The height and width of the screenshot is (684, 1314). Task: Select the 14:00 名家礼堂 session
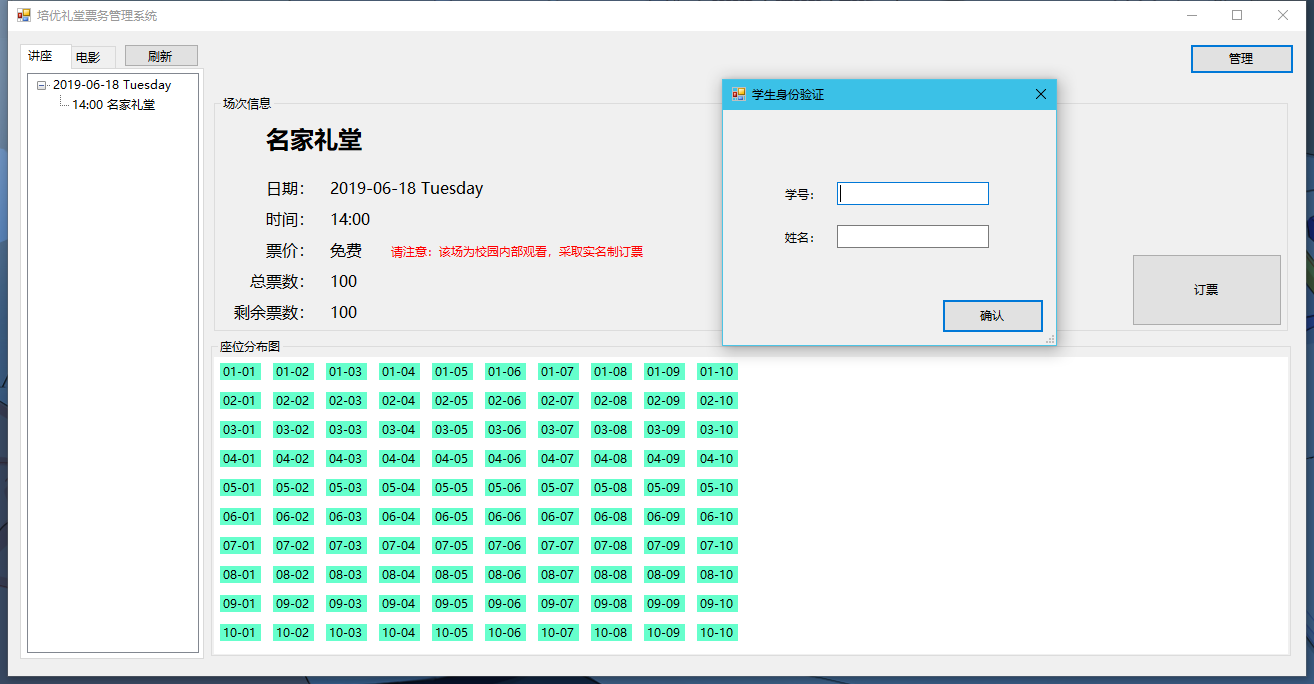point(113,104)
